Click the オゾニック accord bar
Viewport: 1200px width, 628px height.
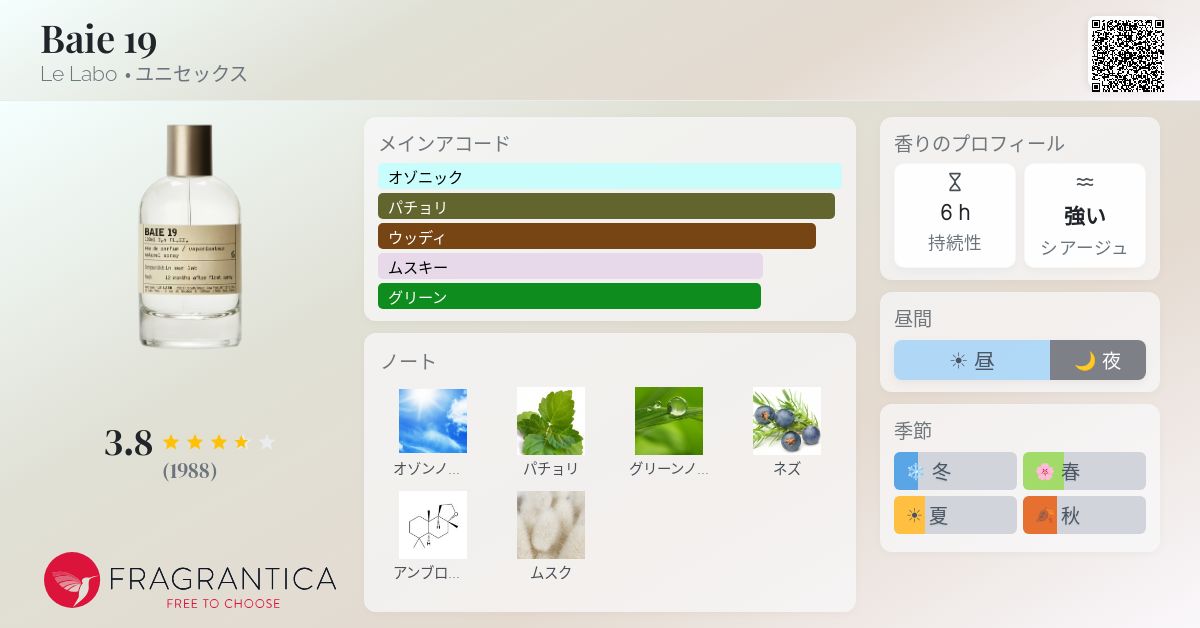pos(610,177)
